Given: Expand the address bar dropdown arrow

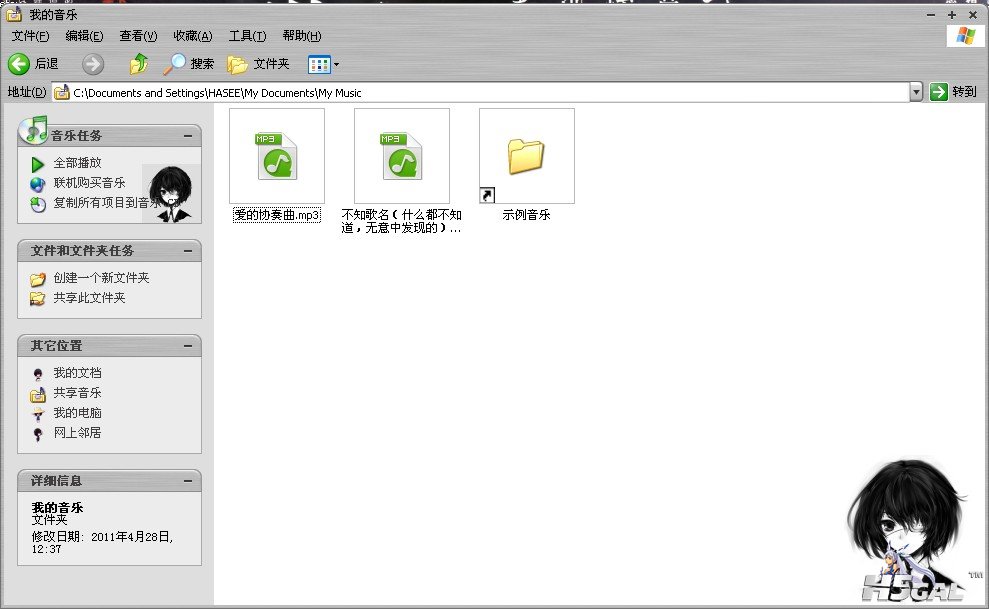Looking at the screenshot, I should [x=916, y=92].
